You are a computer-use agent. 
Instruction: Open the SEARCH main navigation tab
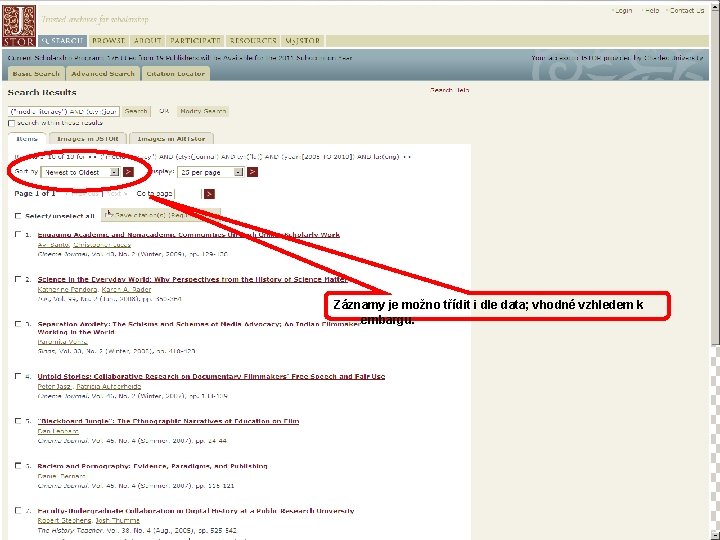[62, 41]
